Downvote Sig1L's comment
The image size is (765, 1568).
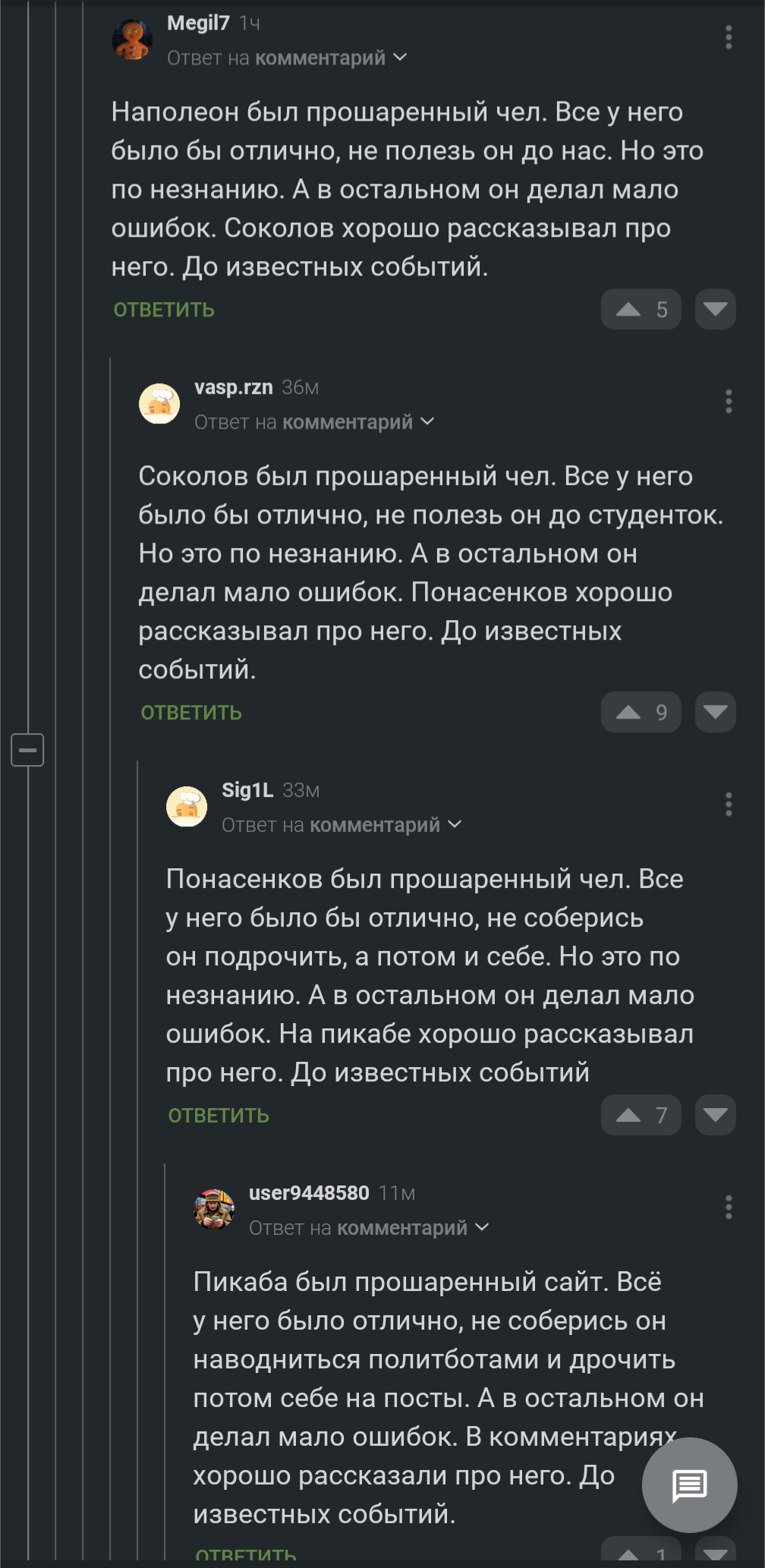pos(715,1115)
